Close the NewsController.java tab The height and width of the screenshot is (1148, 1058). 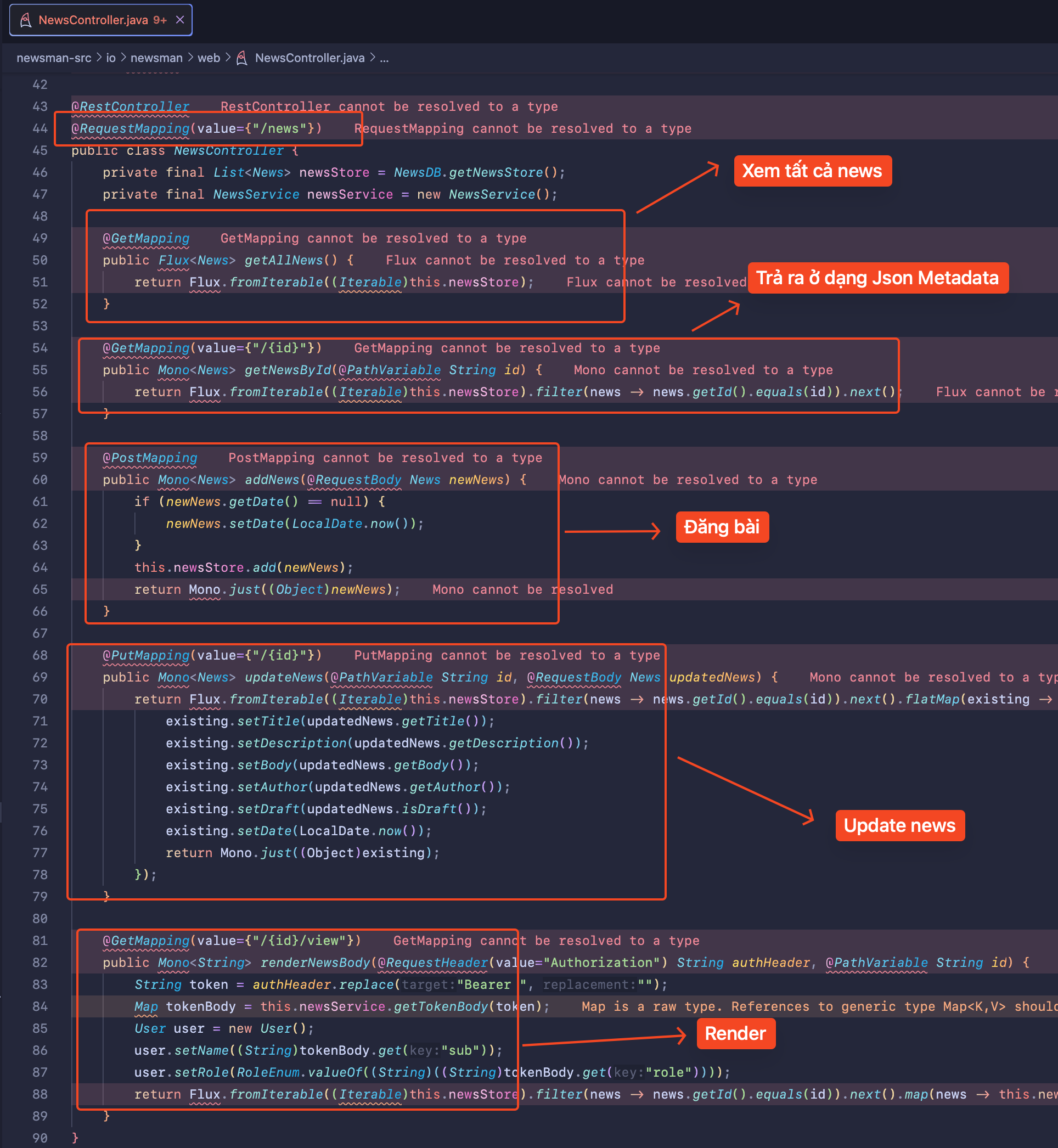(180, 20)
